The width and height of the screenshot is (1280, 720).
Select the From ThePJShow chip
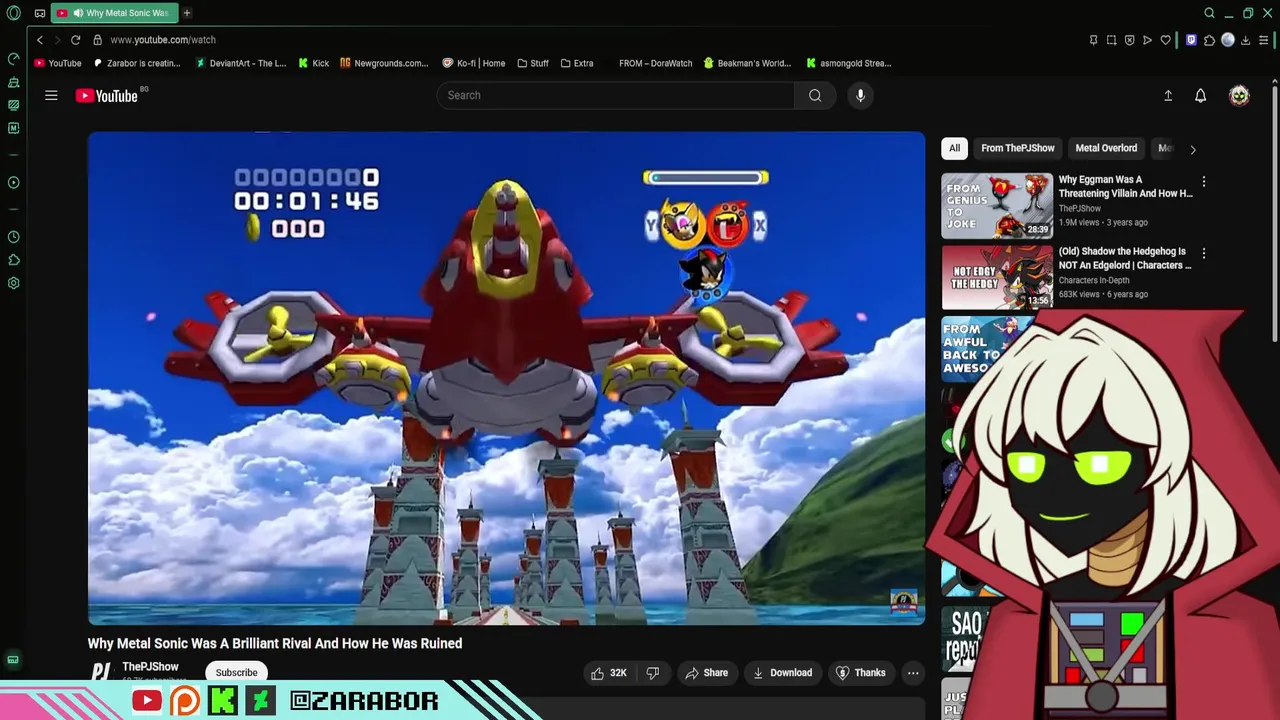(x=1018, y=148)
